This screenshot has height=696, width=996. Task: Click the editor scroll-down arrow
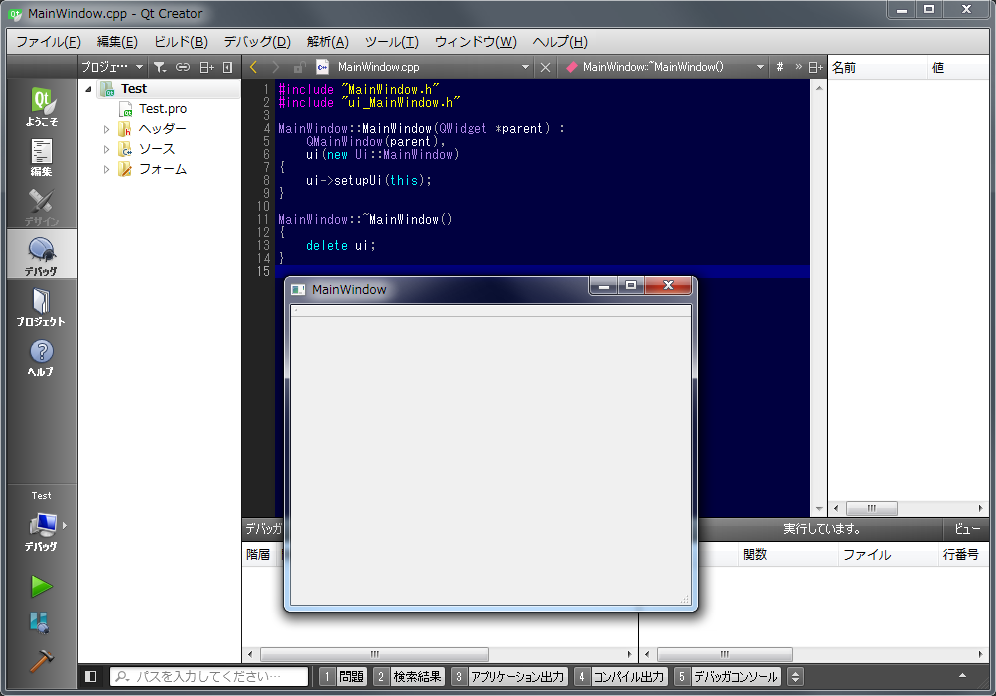click(819, 509)
